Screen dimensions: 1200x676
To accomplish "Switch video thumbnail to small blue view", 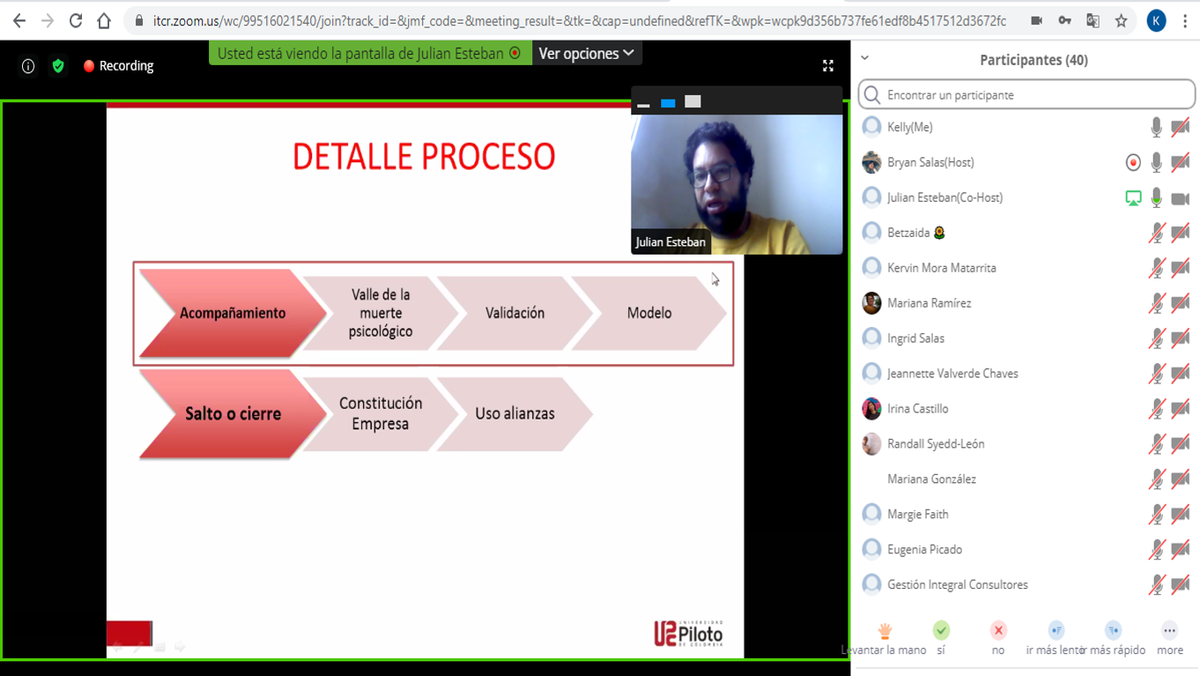I will 668,103.
